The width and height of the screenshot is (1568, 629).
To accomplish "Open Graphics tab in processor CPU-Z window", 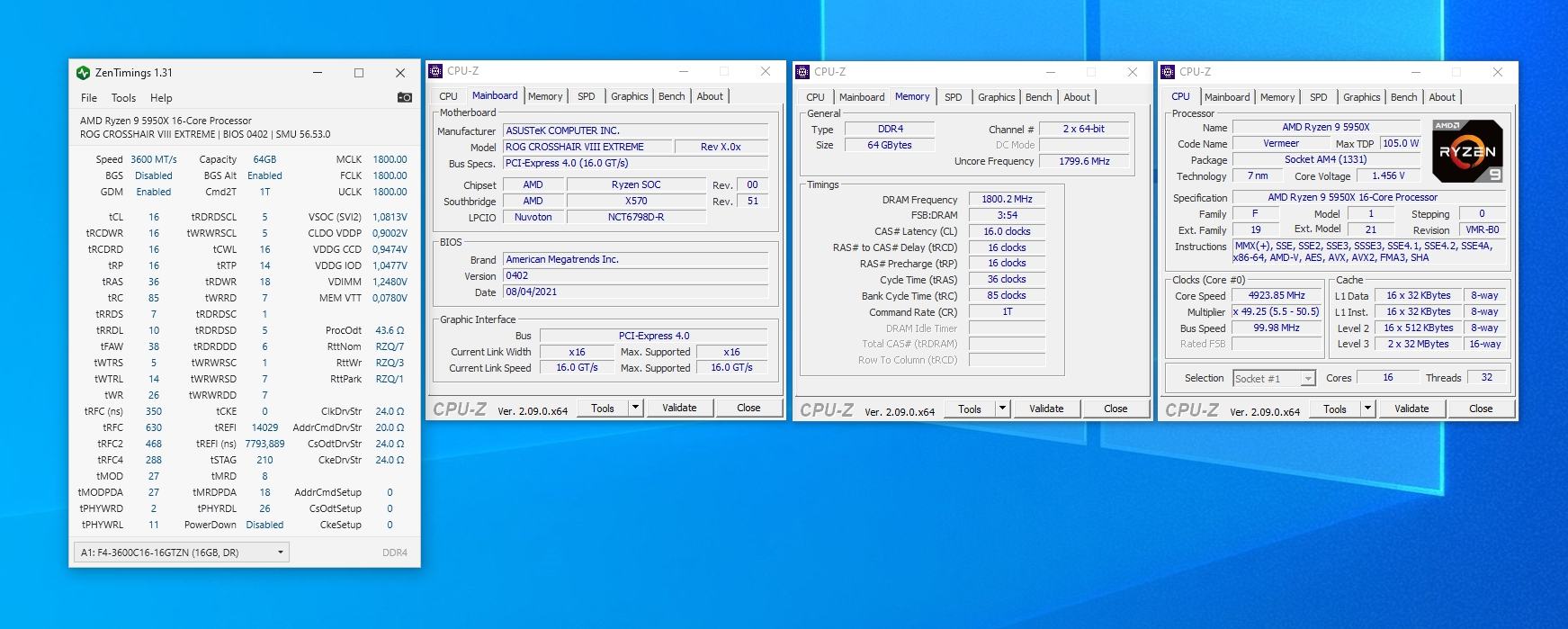I will click(x=1362, y=97).
